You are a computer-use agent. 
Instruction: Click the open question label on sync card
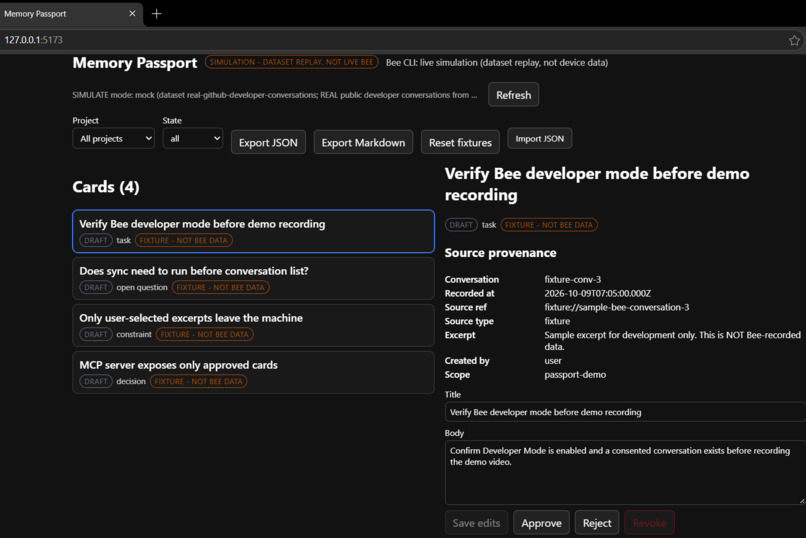pyautogui.click(x=142, y=287)
